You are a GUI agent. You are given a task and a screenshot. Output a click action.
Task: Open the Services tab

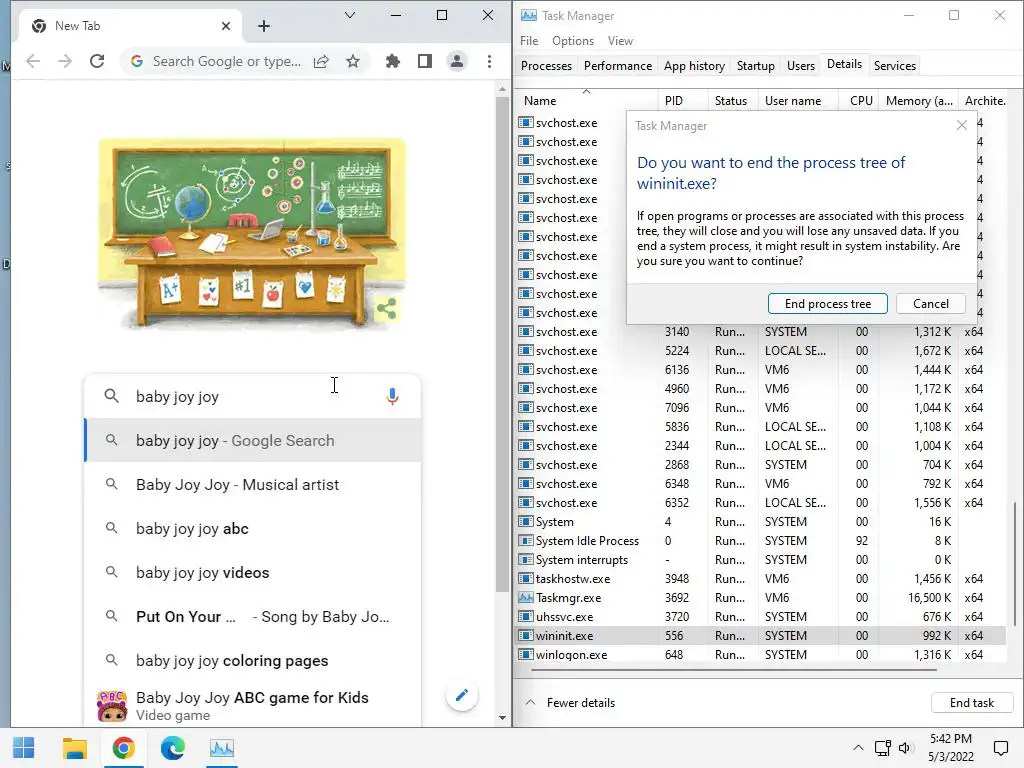(x=895, y=65)
